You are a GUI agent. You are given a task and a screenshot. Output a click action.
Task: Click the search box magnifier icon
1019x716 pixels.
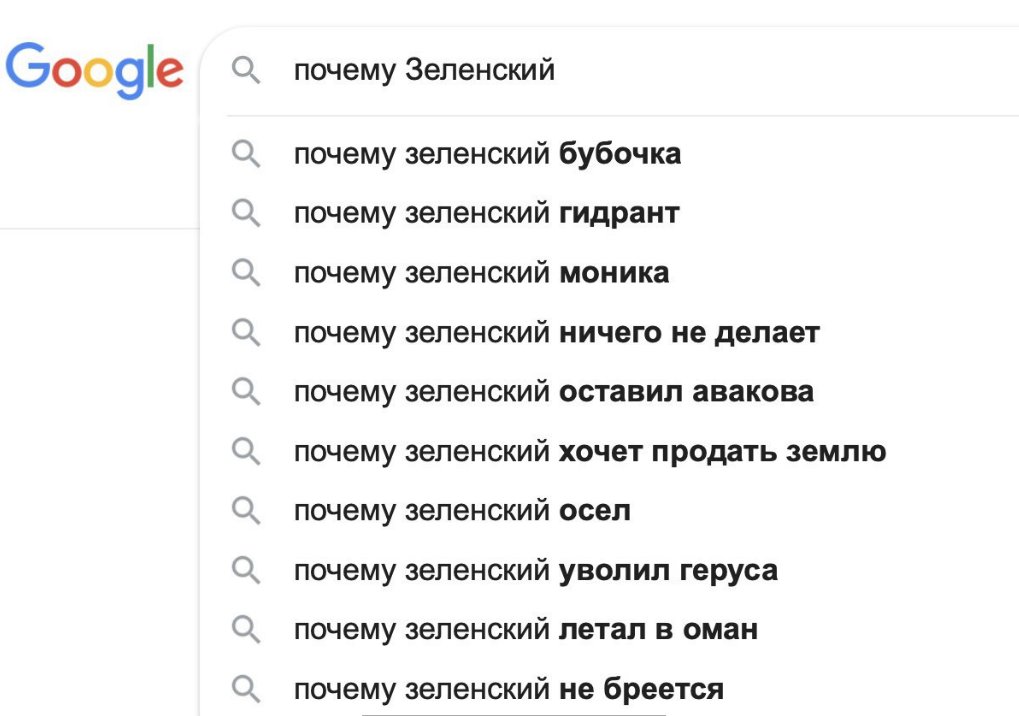246,71
